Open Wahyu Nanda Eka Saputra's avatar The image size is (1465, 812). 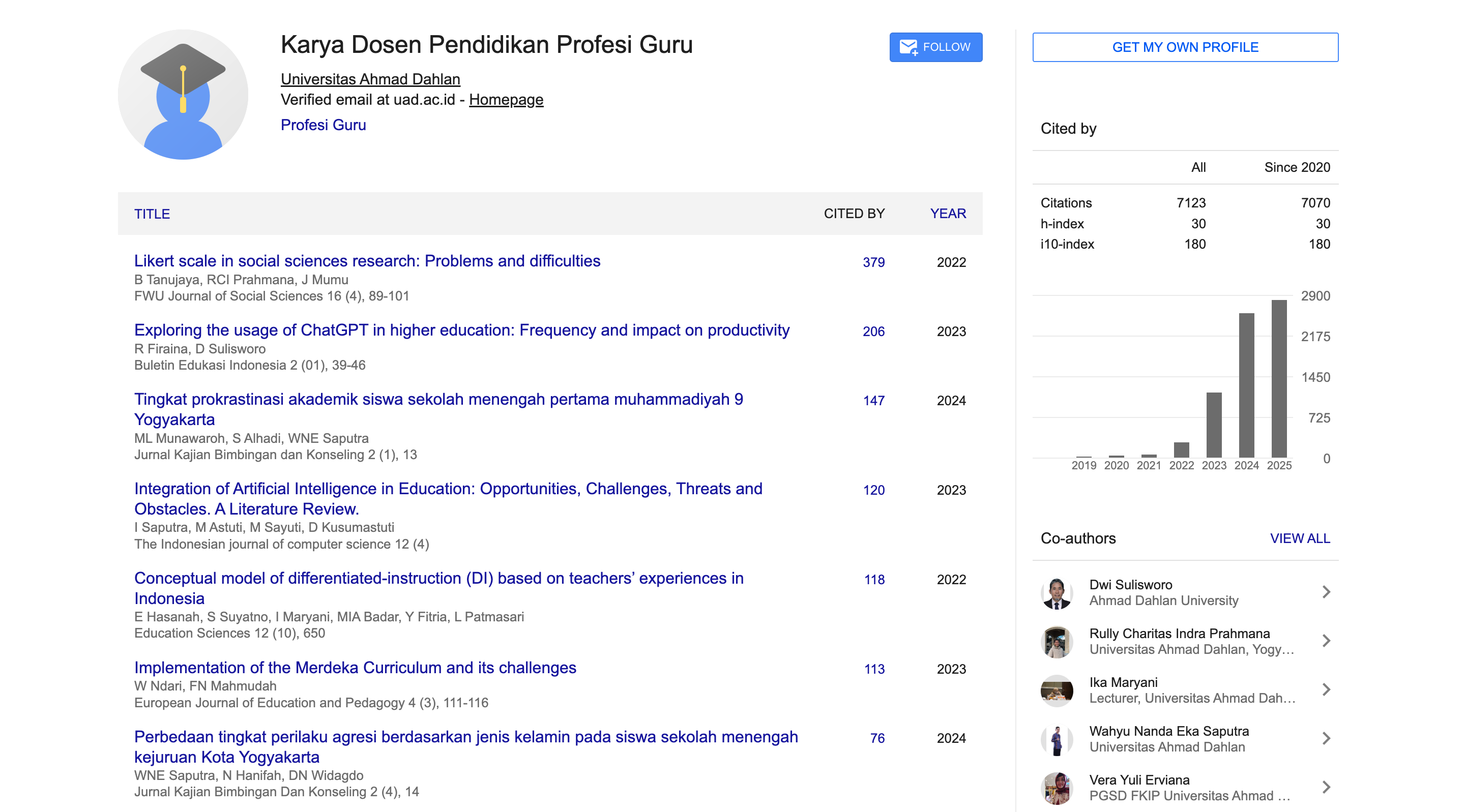click(1056, 739)
